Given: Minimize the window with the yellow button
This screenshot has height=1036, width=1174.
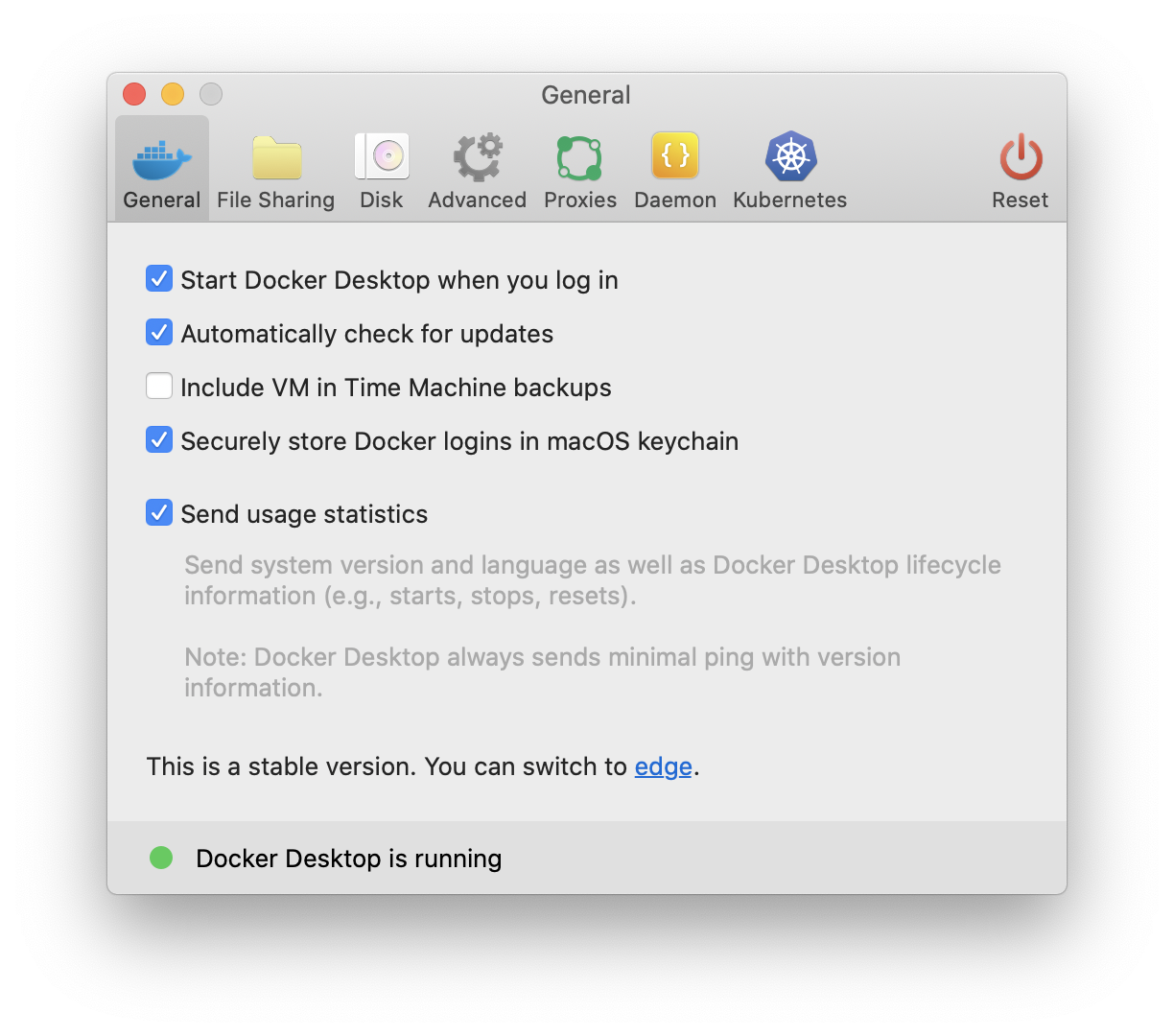Looking at the screenshot, I should tap(173, 94).
